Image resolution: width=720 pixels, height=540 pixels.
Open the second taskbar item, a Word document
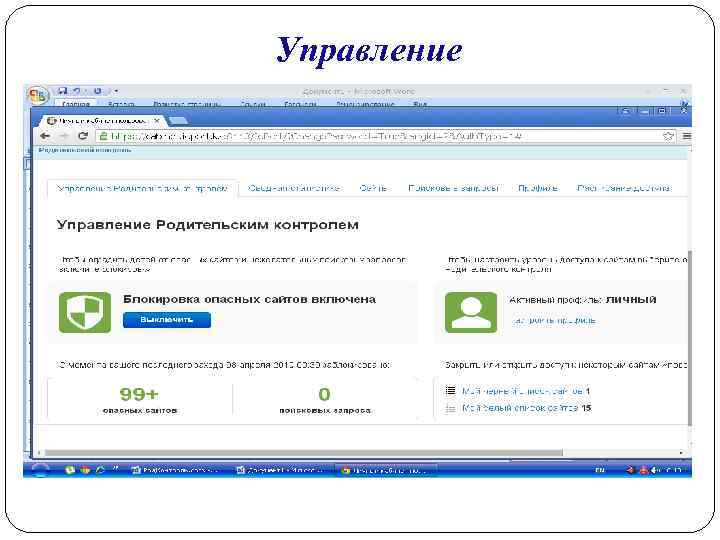click(280, 470)
